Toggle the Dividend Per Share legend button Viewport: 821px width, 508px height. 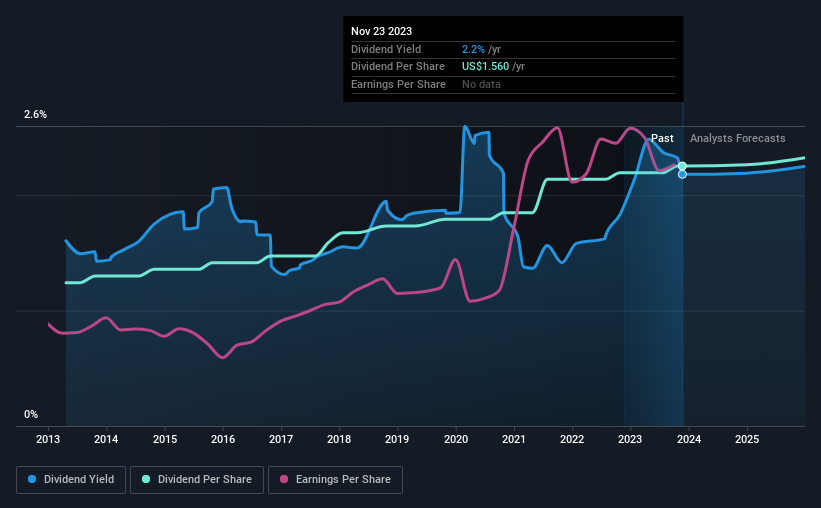coord(197,480)
